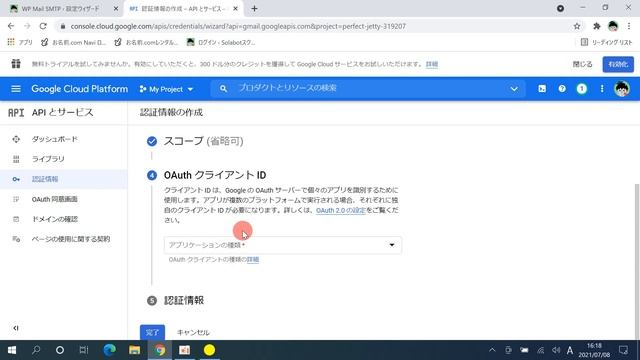
Task: Click the dashboard icon beside ダッシュボード
Action: (16, 139)
